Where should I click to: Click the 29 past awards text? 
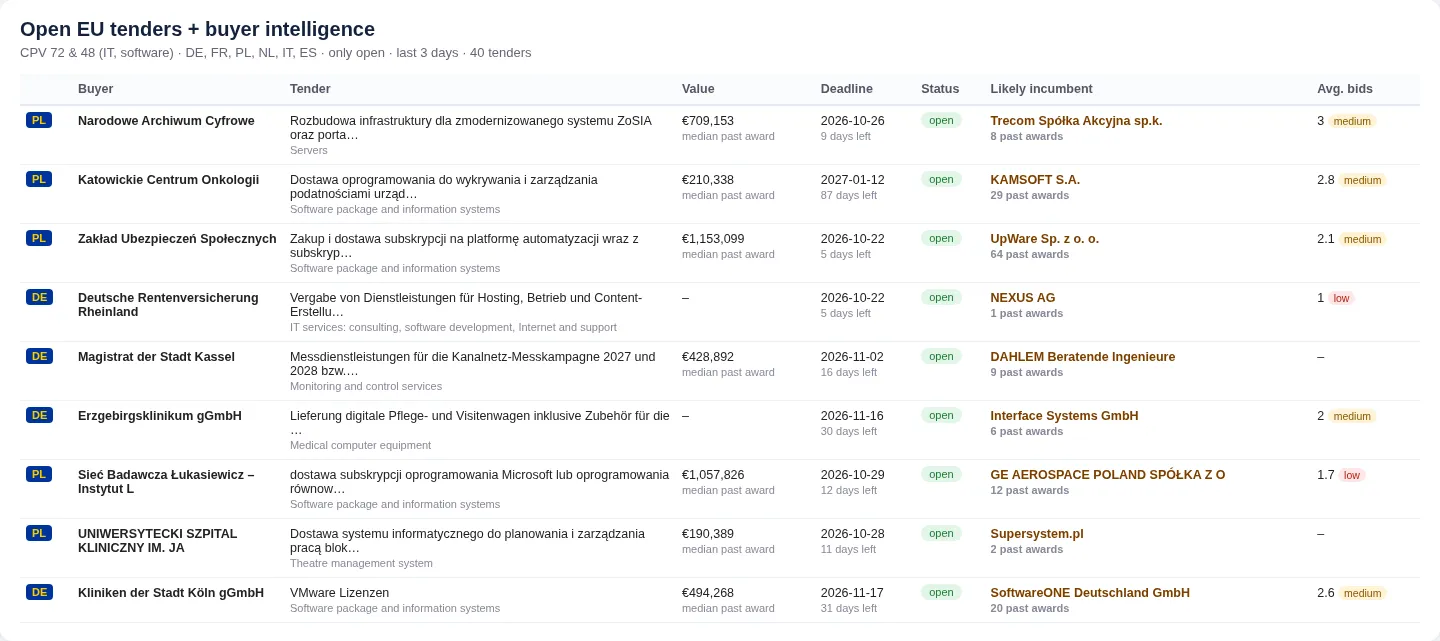click(x=1030, y=195)
